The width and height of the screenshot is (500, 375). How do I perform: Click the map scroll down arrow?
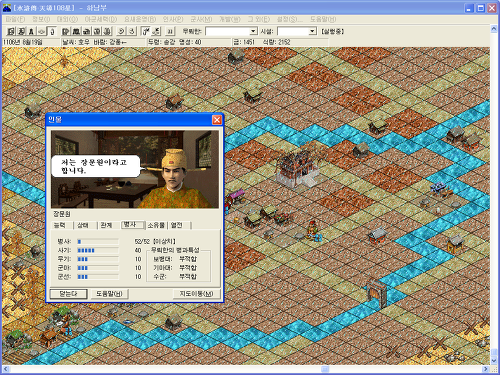494,361
